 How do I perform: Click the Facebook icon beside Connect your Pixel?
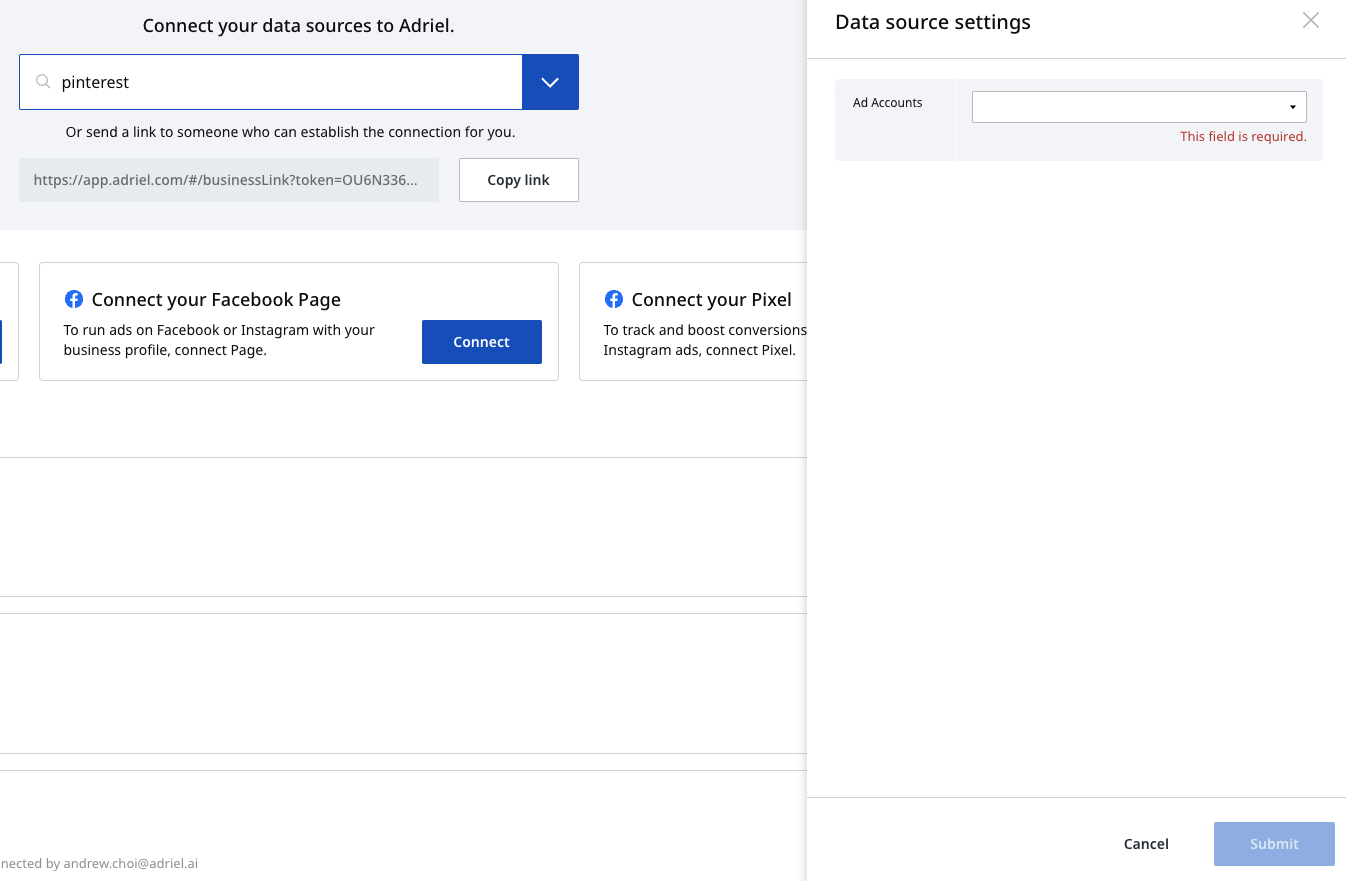pos(613,299)
